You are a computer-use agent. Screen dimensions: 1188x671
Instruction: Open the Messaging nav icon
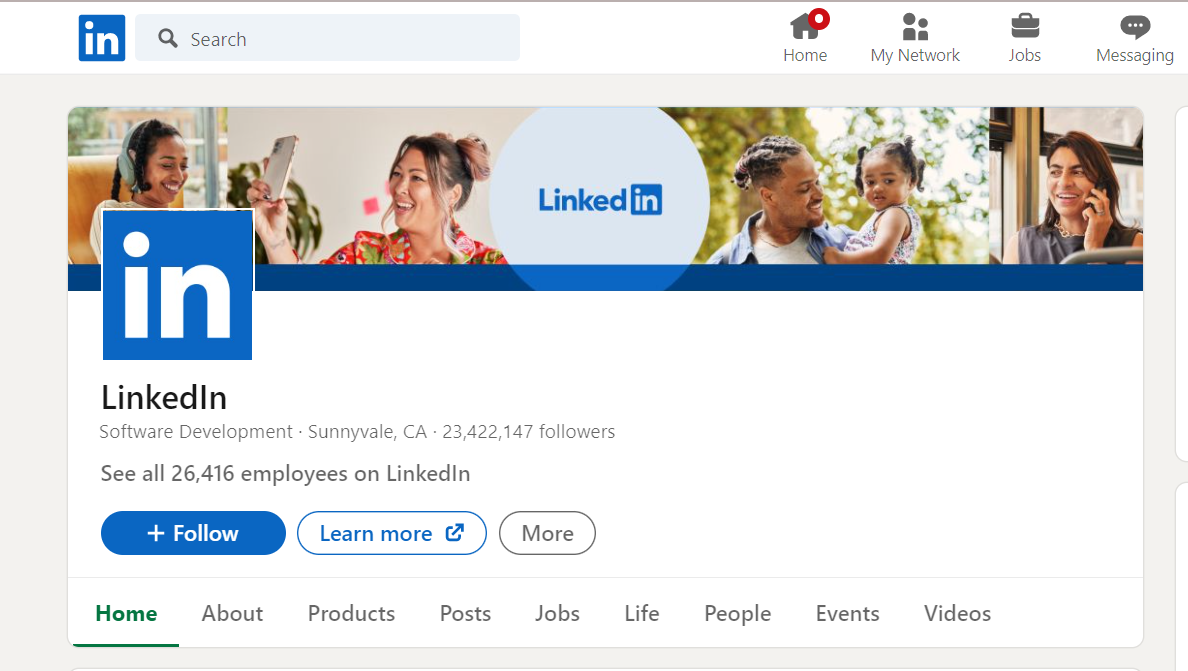click(x=1134, y=37)
